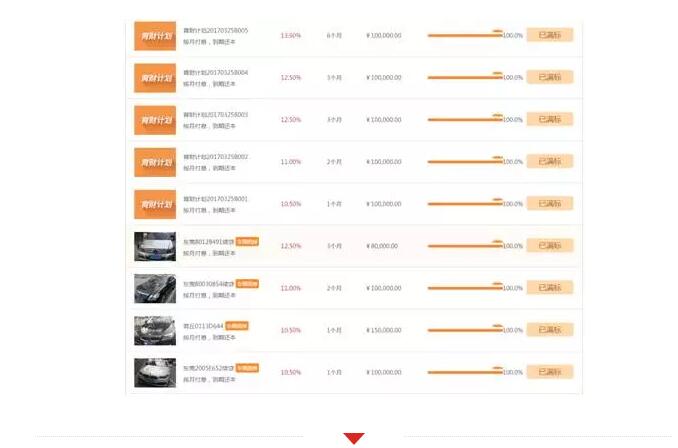Click the orange badge next to 东莞80128491续贷
The height and width of the screenshot is (448, 678).
247,241
